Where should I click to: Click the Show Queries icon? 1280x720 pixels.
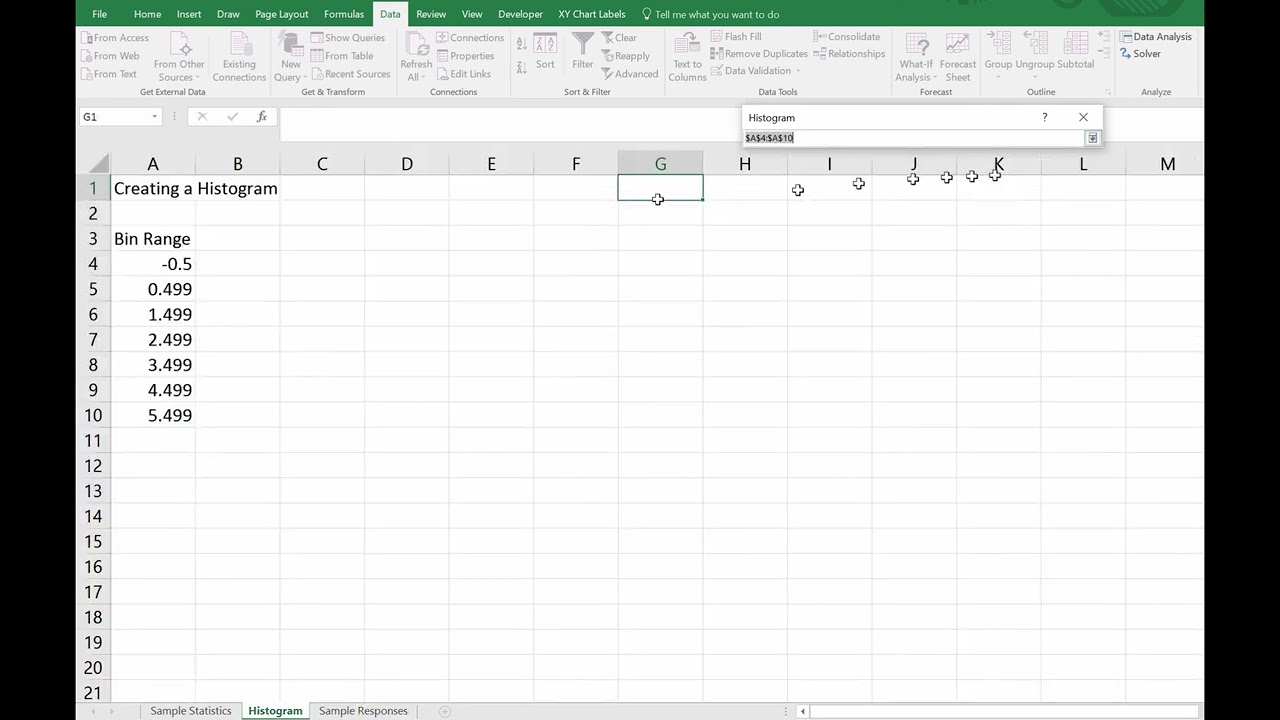point(316,38)
